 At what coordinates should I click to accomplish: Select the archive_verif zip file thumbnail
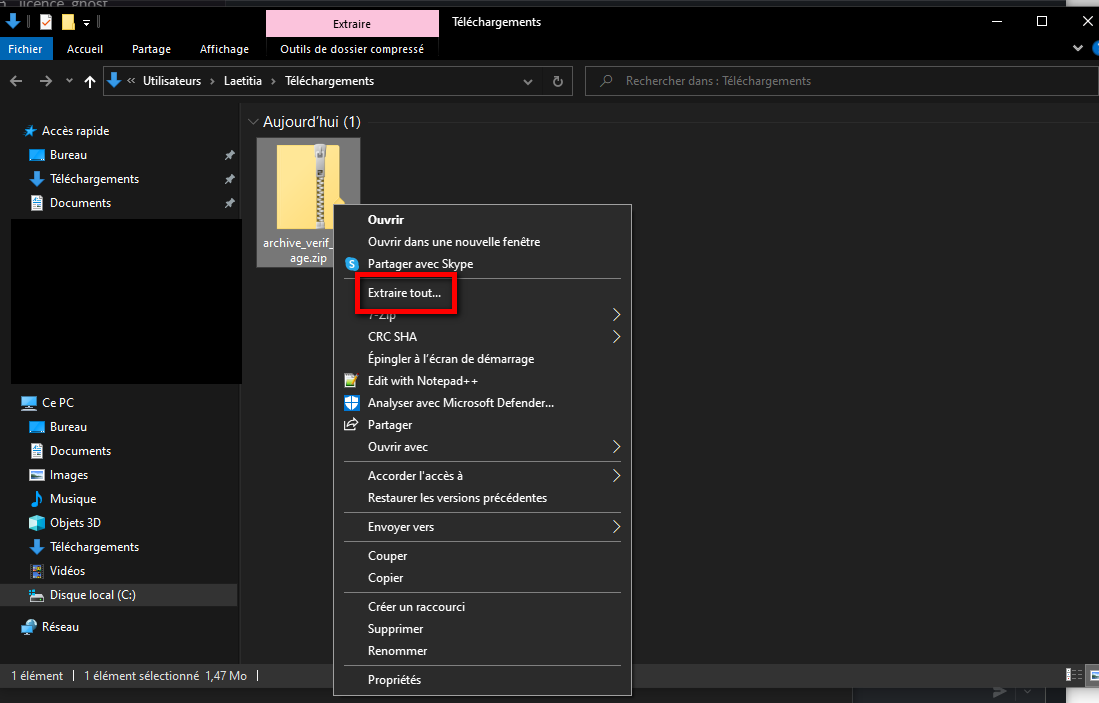306,190
